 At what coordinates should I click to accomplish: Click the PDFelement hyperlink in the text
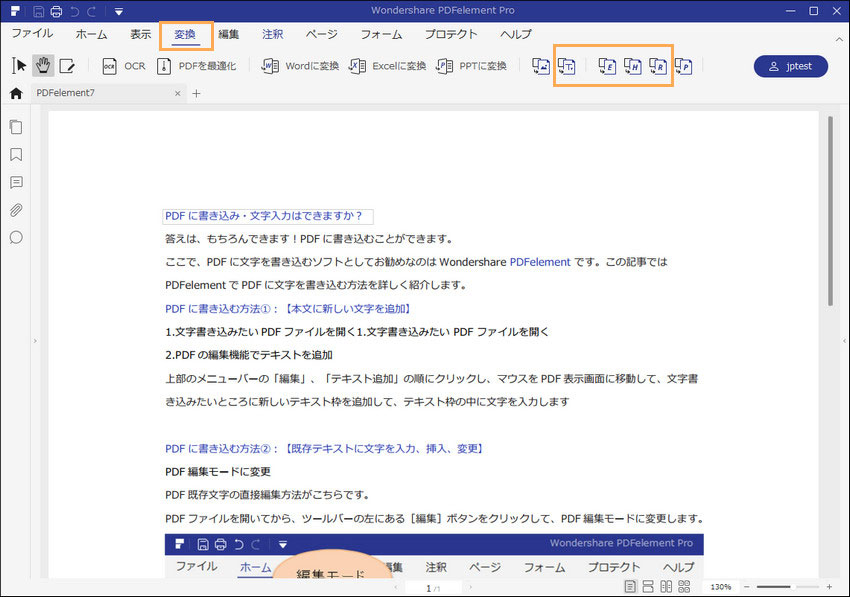540,262
